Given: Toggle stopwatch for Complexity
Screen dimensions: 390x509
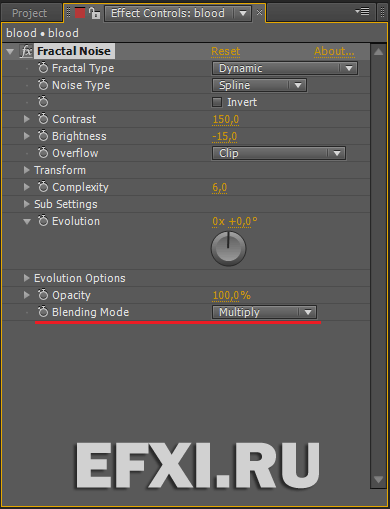Looking at the screenshot, I should click(x=43, y=187).
